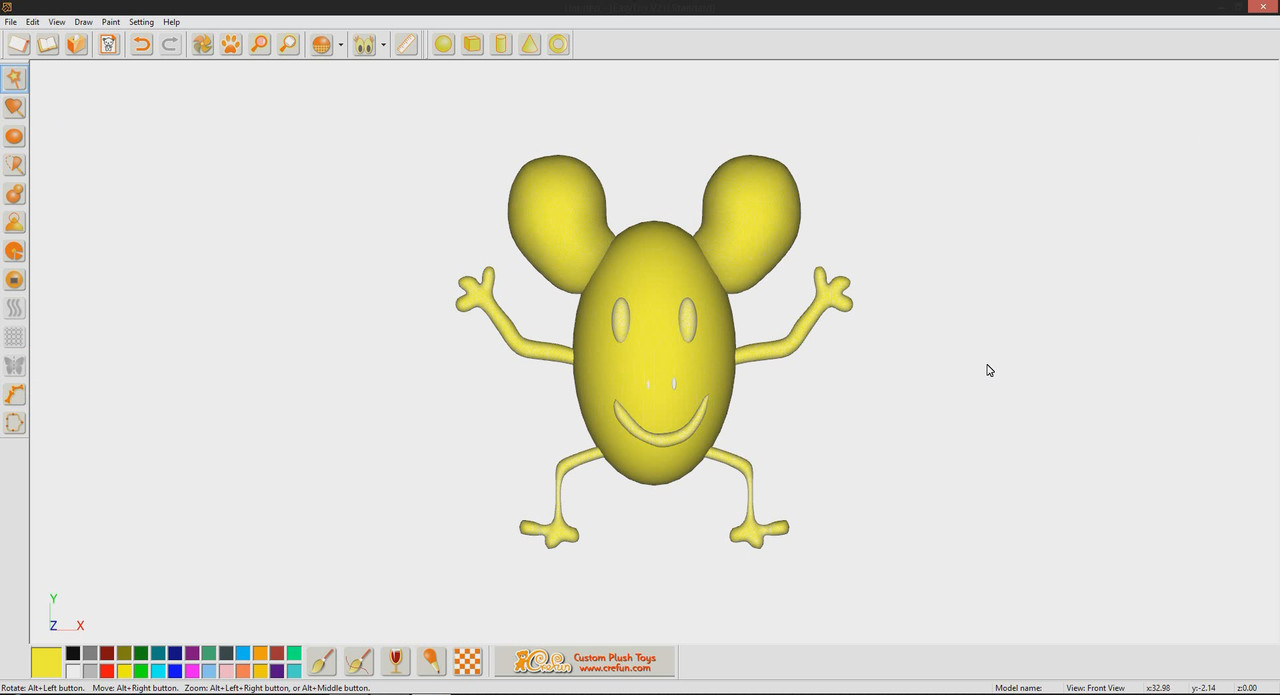Select the two-spheres tool in sidebar

click(x=15, y=193)
